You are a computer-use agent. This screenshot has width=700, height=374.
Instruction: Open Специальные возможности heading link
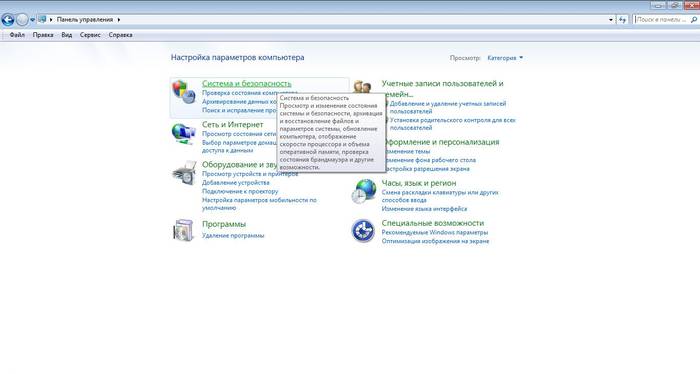click(433, 223)
